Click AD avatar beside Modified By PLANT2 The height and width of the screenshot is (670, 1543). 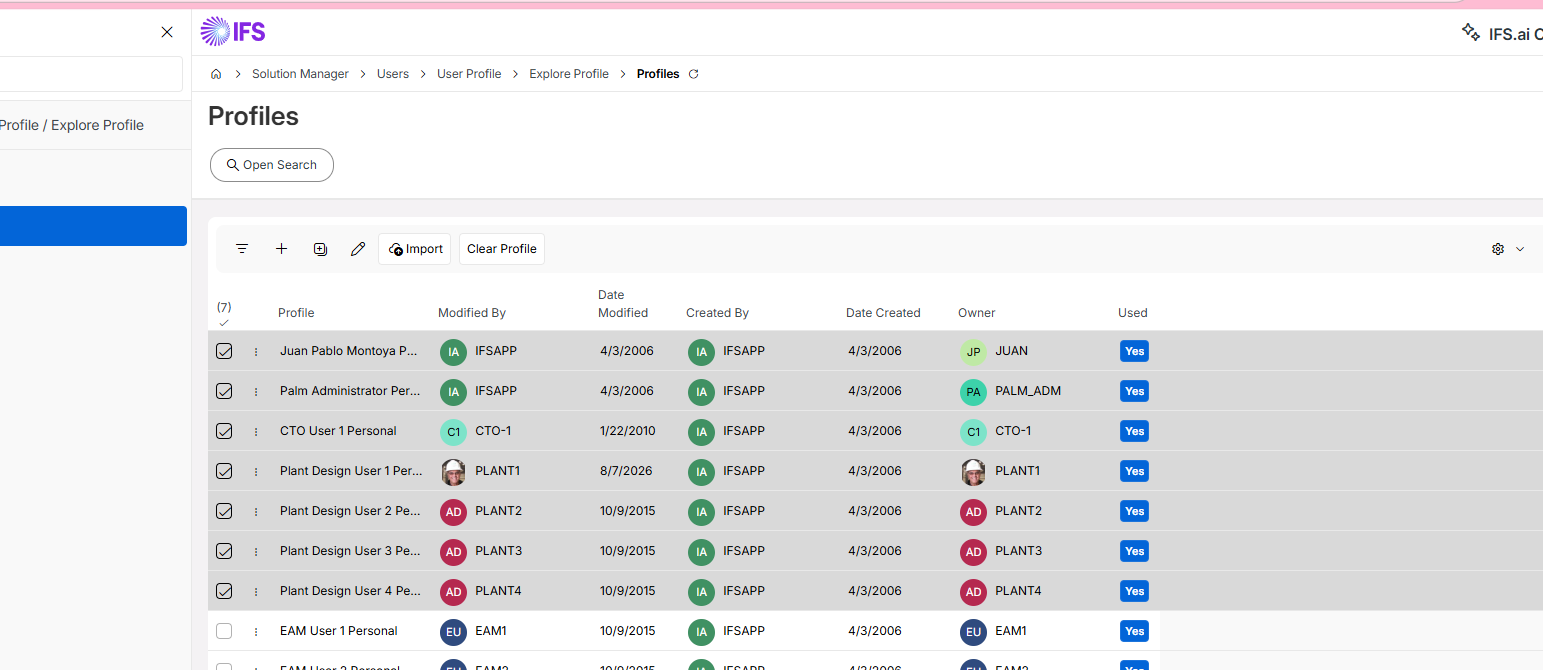coord(453,512)
